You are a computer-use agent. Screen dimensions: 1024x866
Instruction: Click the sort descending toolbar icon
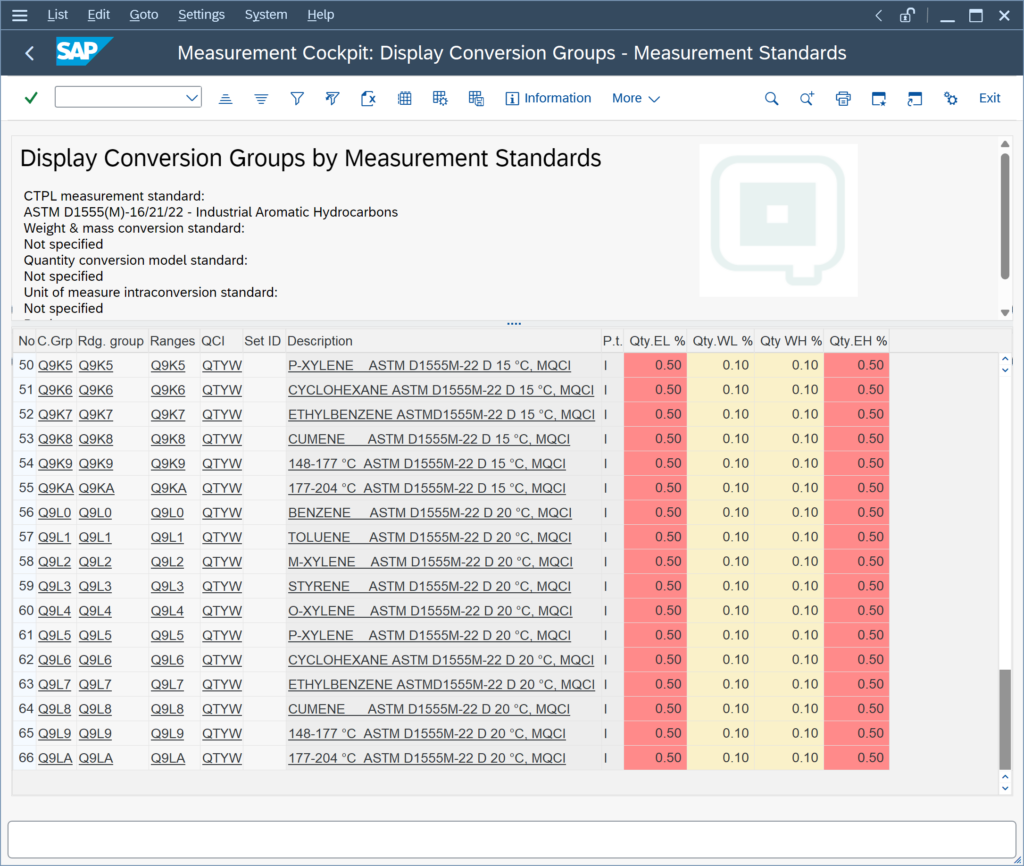coord(261,99)
